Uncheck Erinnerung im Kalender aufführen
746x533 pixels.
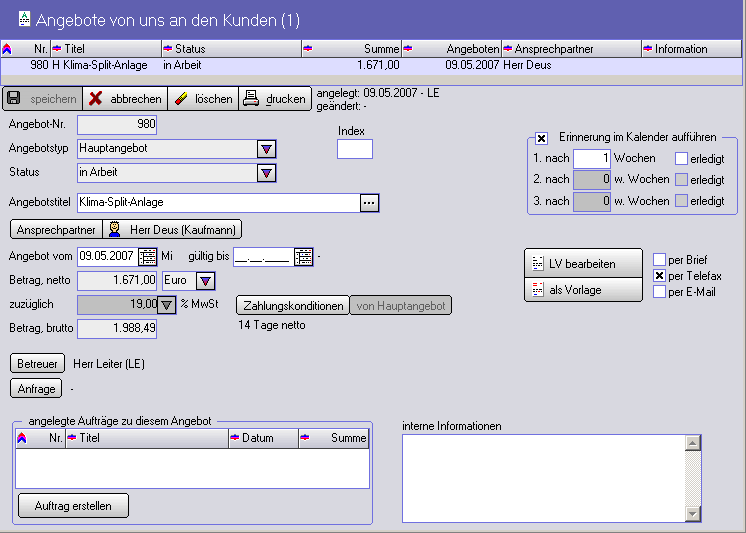[x=542, y=138]
